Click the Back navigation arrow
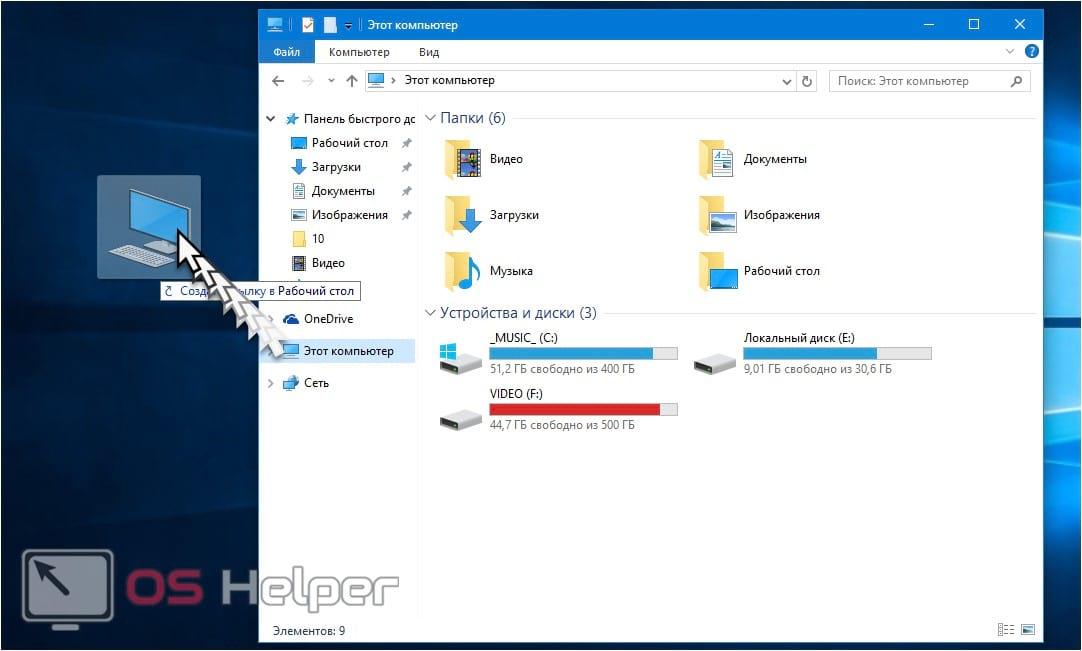The height and width of the screenshot is (651, 1082). [278, 81]
